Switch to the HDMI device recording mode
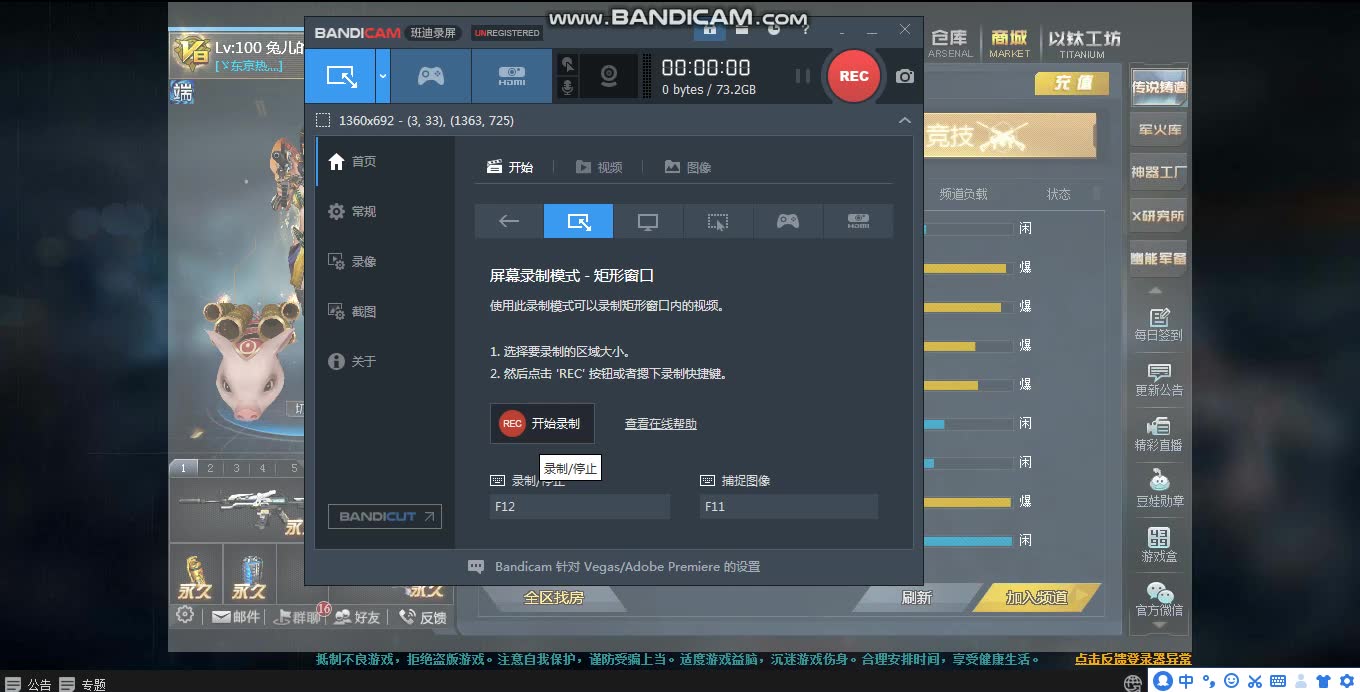The width and height of the screenshot is (1360, 692). (x=511, y=76)
